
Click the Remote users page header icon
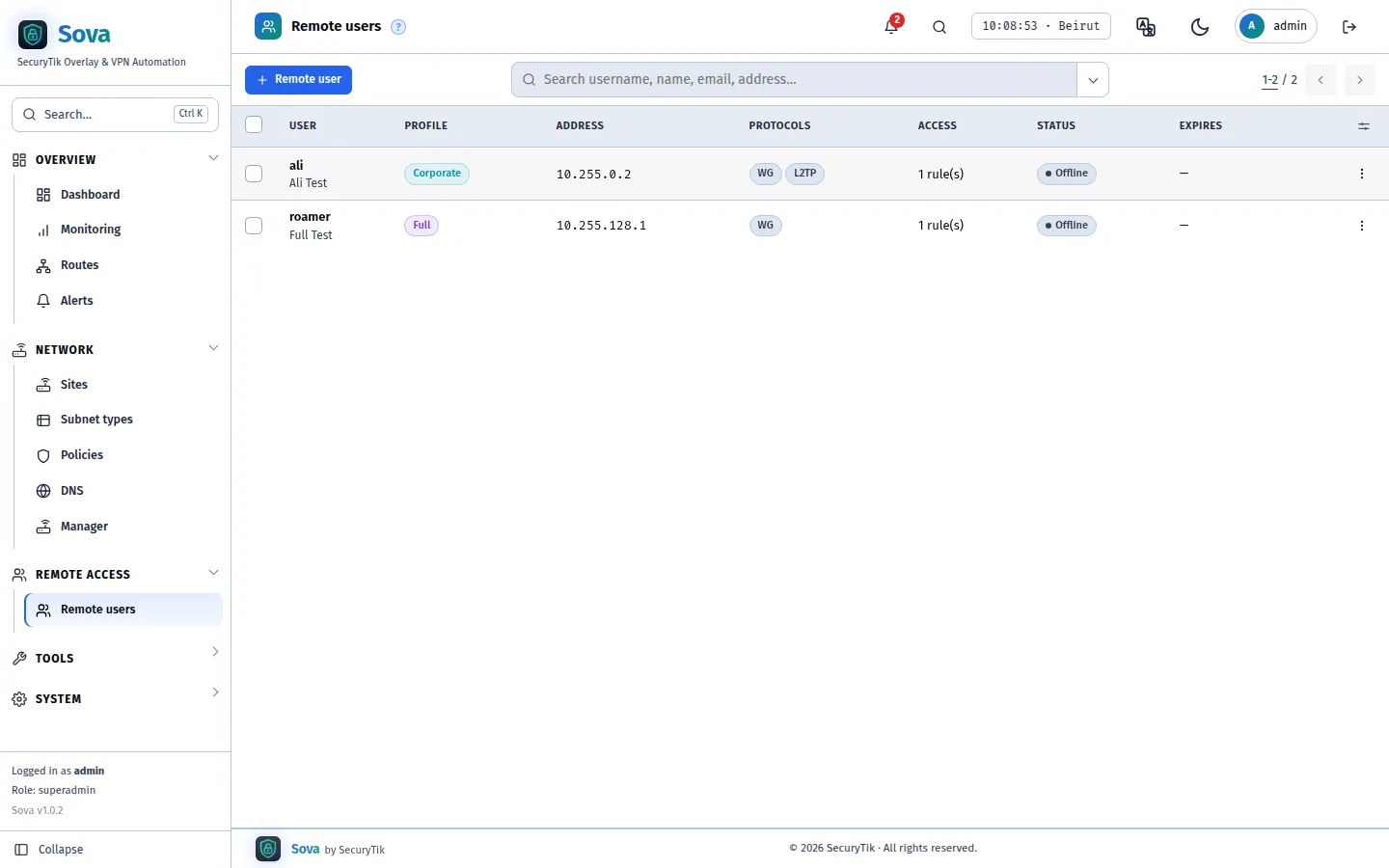tap(268, 26)
